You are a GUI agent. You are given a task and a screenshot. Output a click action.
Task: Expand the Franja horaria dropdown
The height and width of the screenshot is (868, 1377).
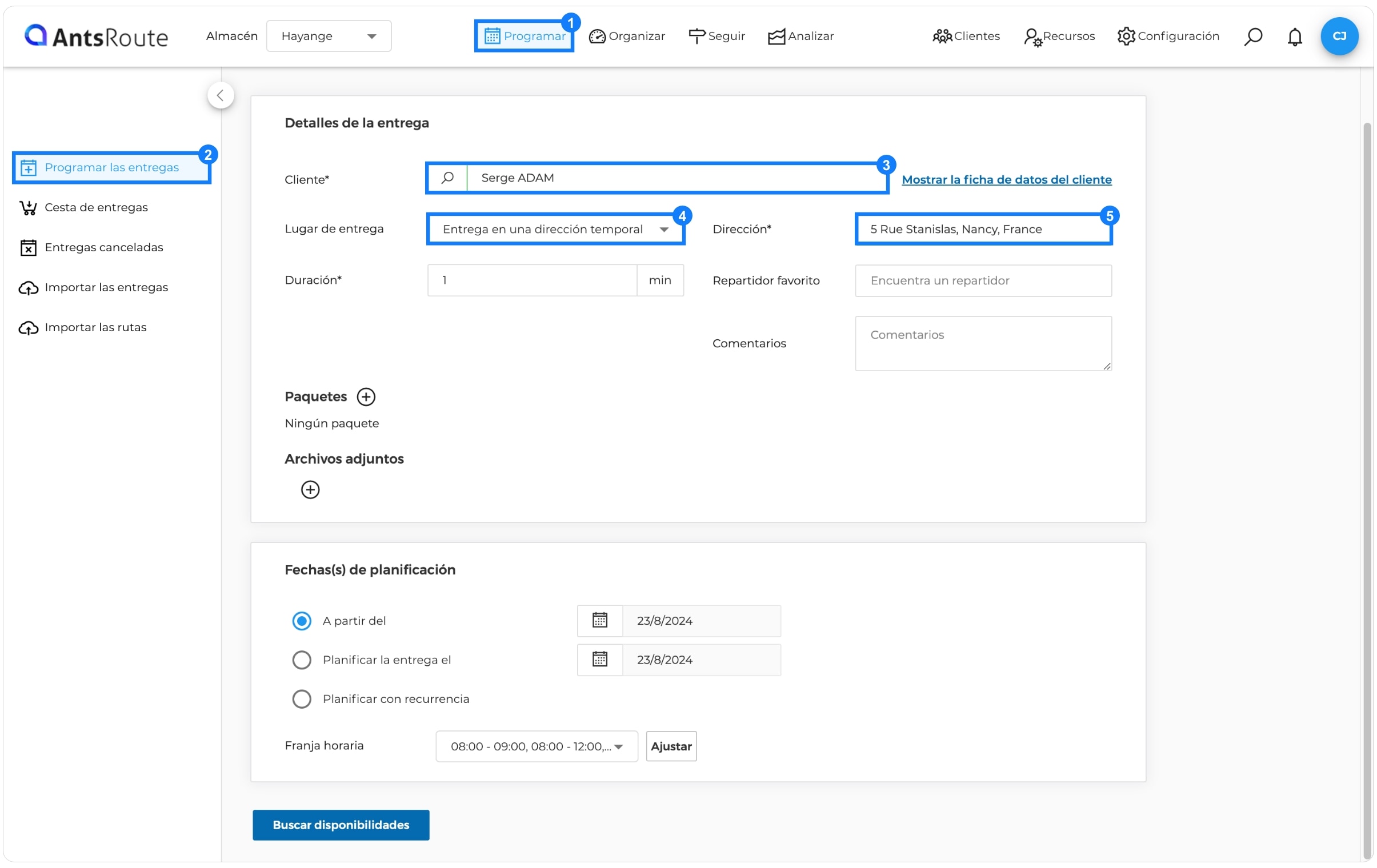(x=537, y=746)
